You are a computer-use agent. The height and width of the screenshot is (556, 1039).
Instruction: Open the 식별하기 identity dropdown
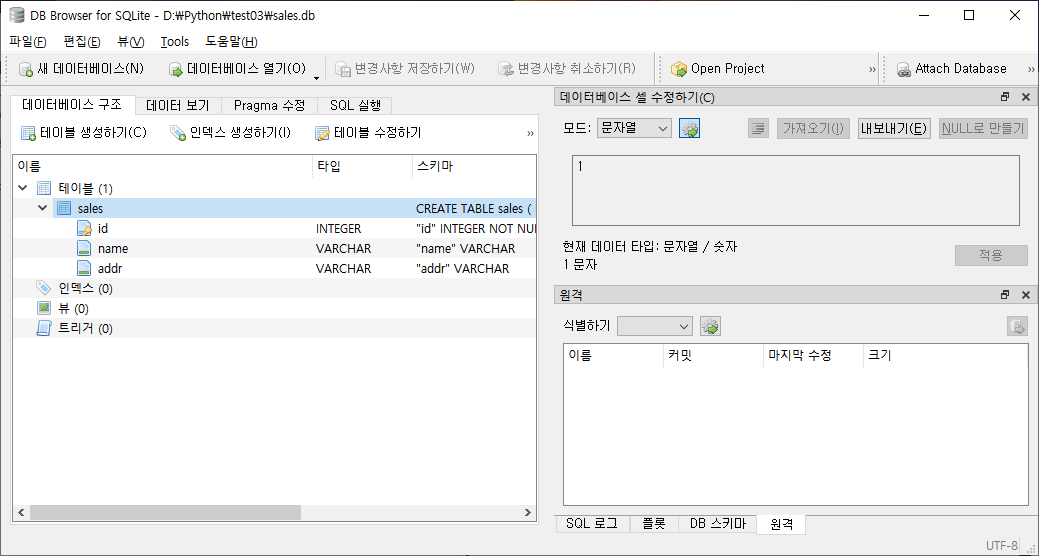pyautogui.click(x=655, y=326)
